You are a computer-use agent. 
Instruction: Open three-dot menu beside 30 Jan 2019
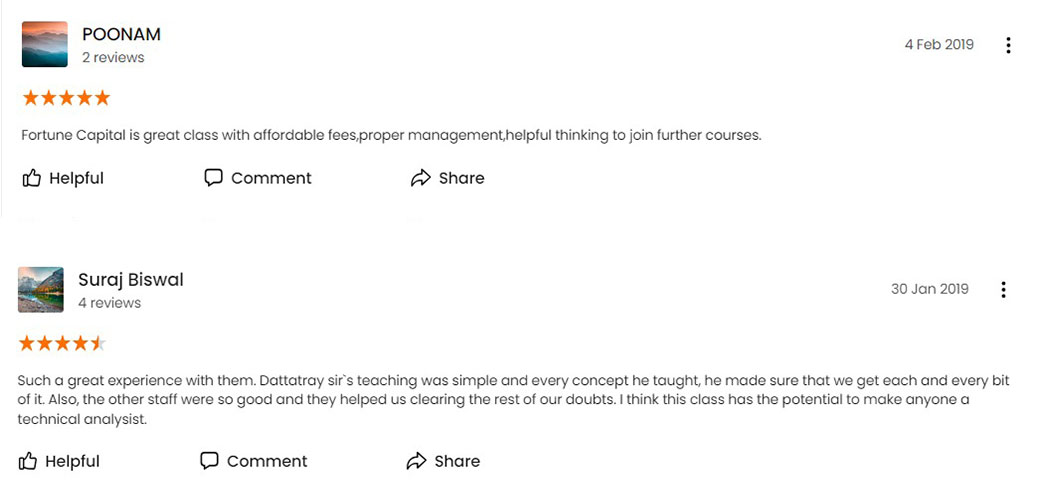pos(1003,290)
